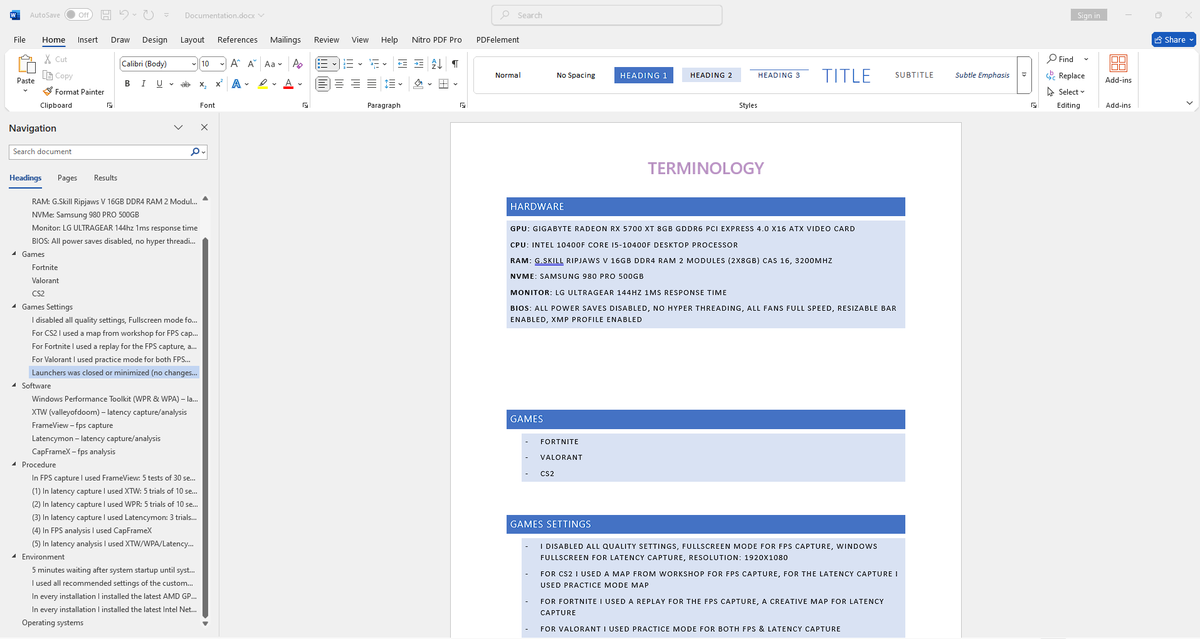
Task: Align text to the right
Action: tap(356, 84)
